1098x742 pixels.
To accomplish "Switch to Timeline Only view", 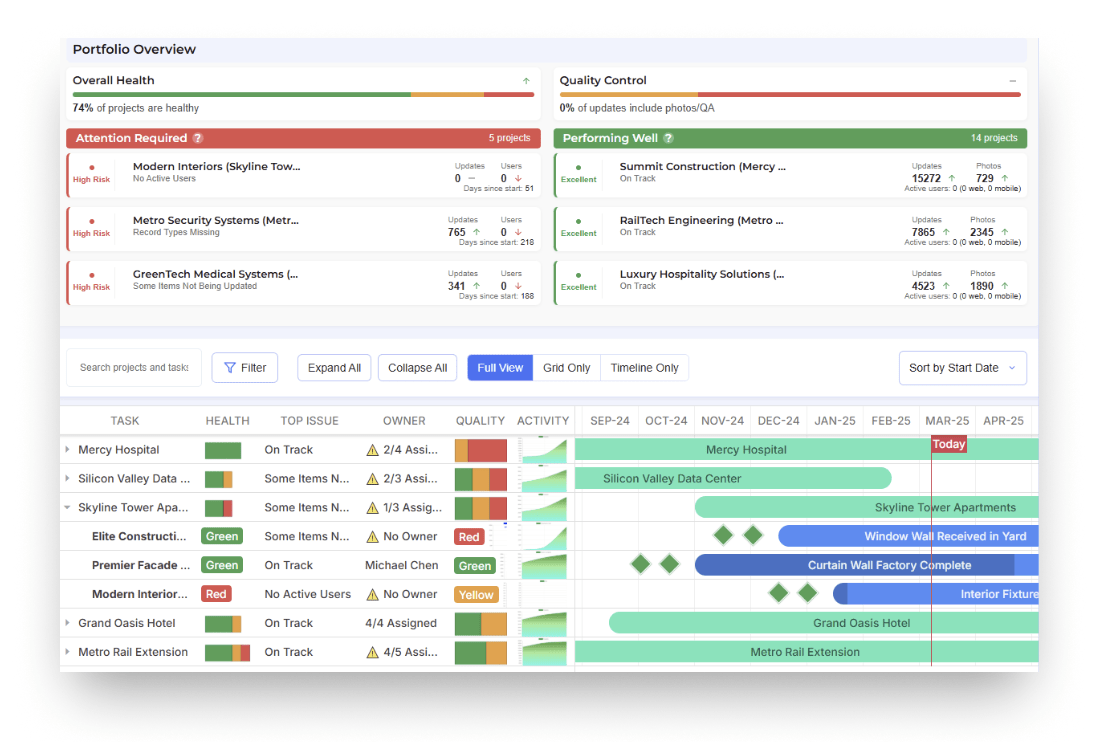I will (x=644, y=368).
